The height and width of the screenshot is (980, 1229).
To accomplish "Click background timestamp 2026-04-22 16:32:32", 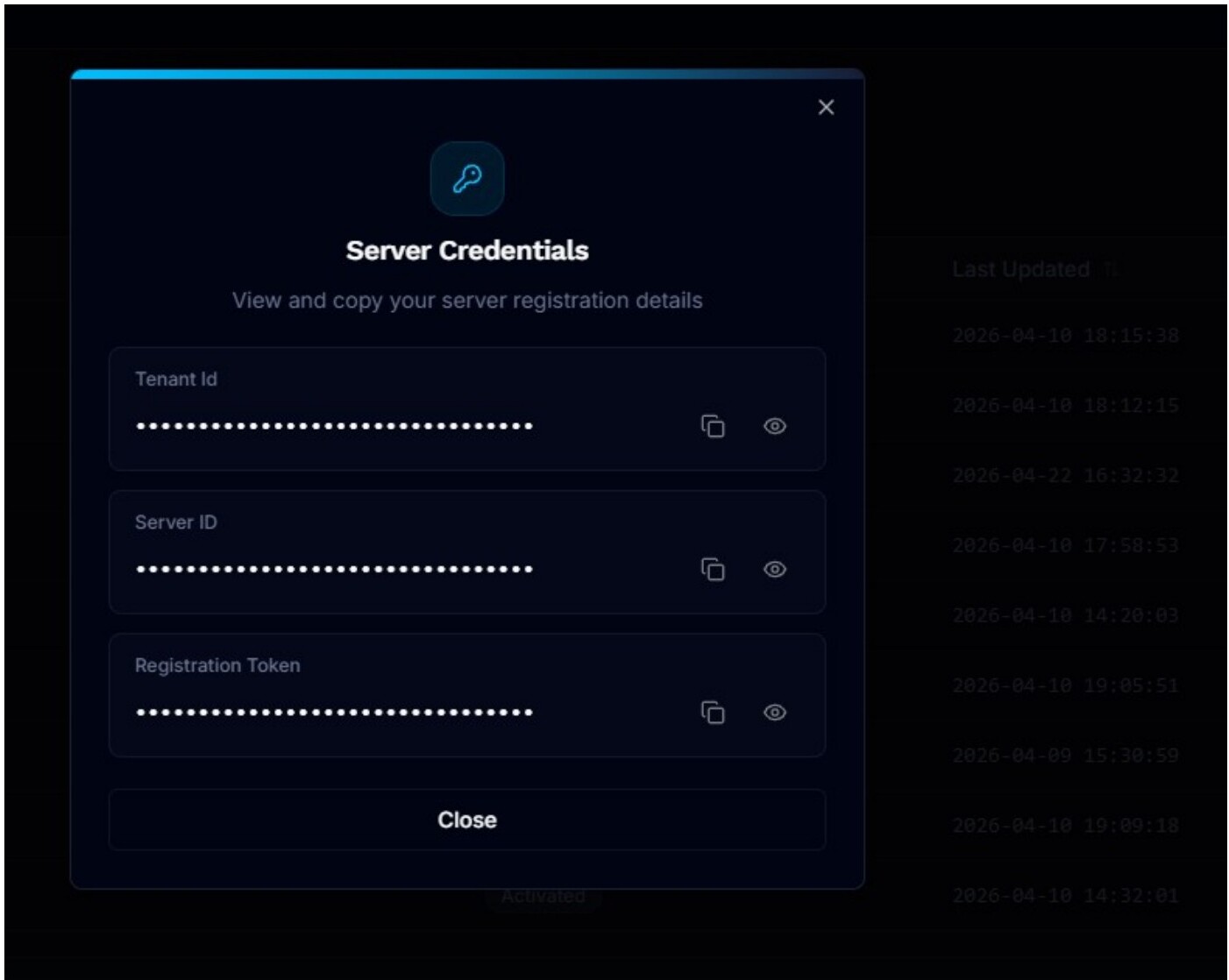I will pyautogui.click(x=1065, y=475).
